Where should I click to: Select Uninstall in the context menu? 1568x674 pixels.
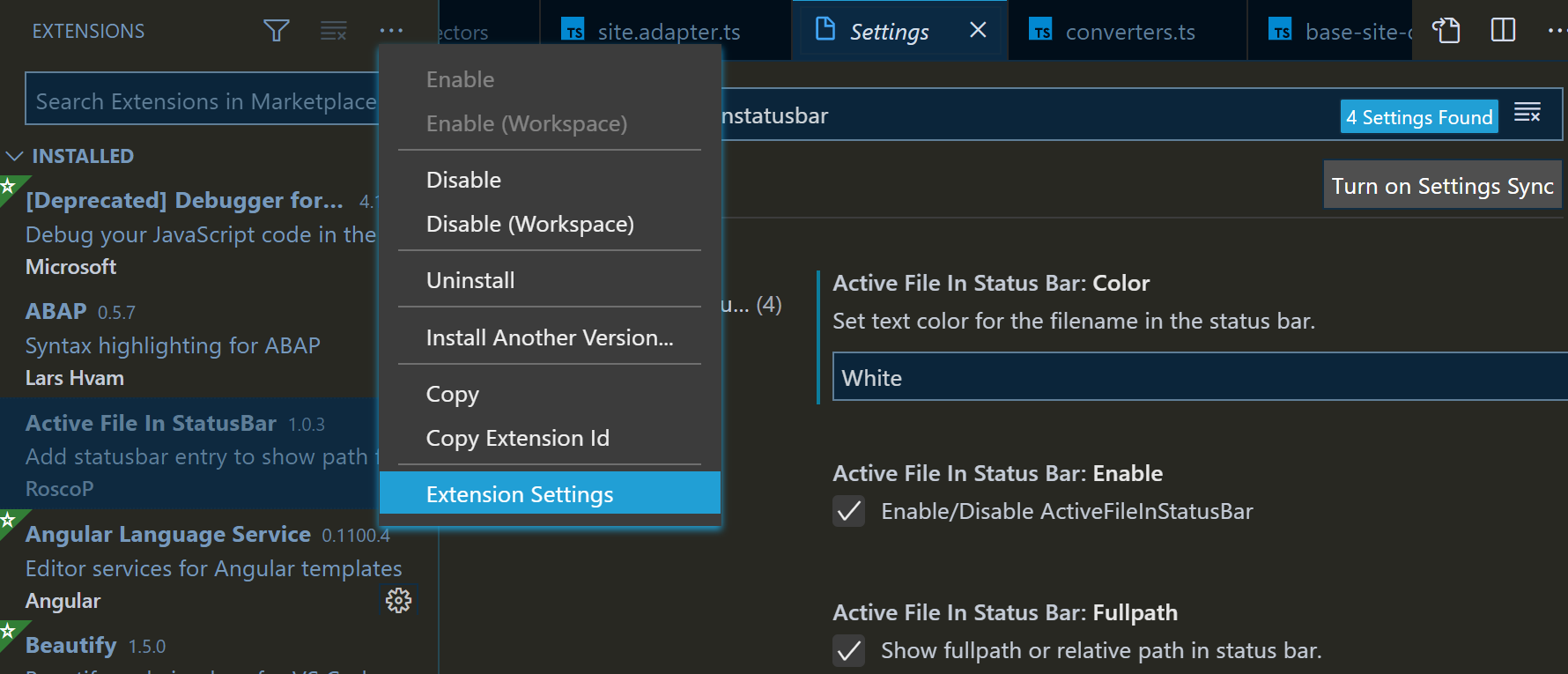point(470,280)
